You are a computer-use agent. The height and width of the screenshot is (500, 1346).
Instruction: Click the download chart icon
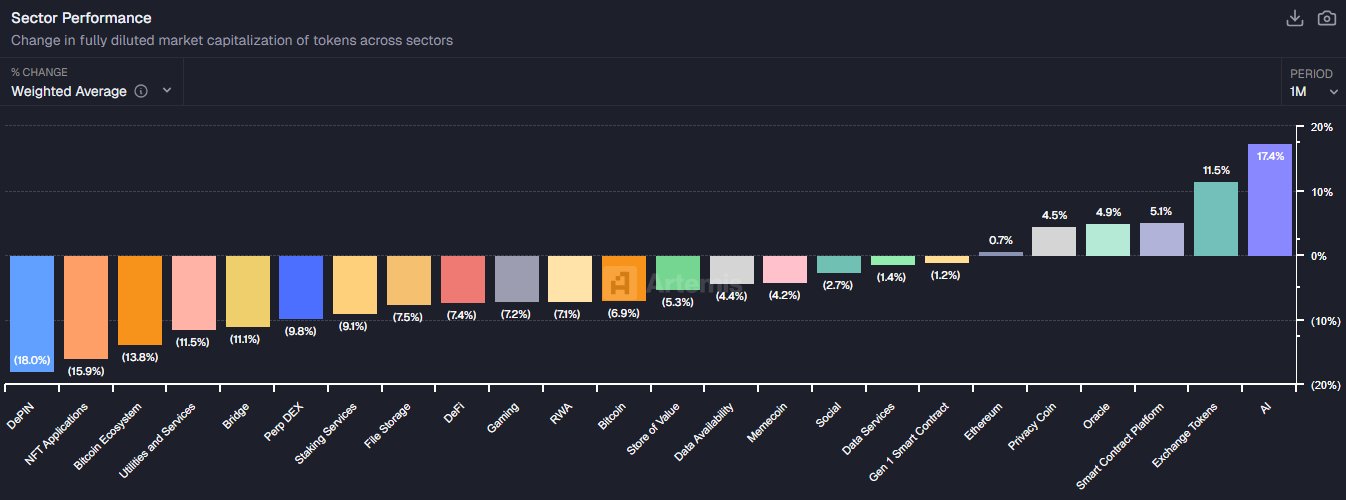[1295, 18]
